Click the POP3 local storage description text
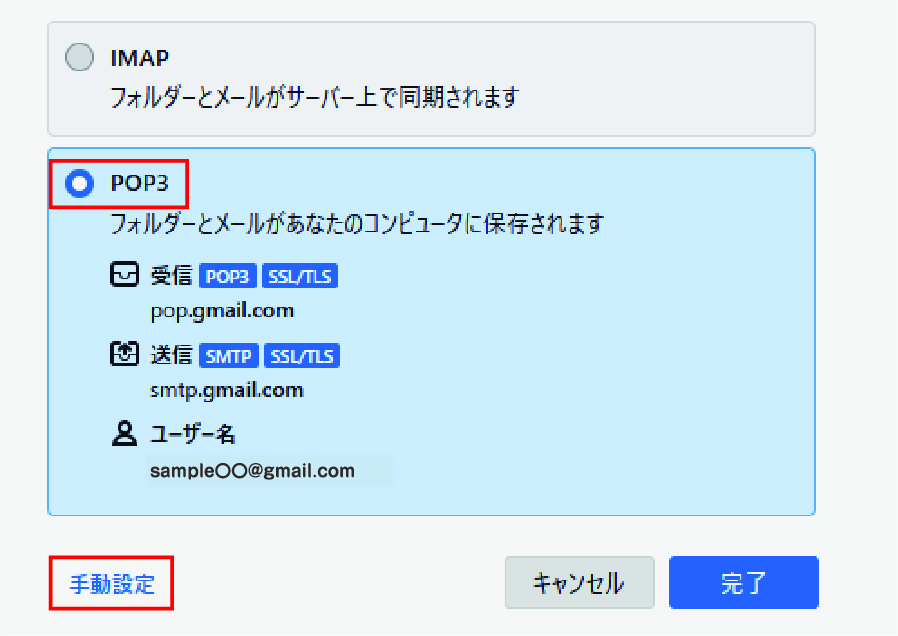Image resolution: width=898 pixels, height=636 pixels. 357,223
